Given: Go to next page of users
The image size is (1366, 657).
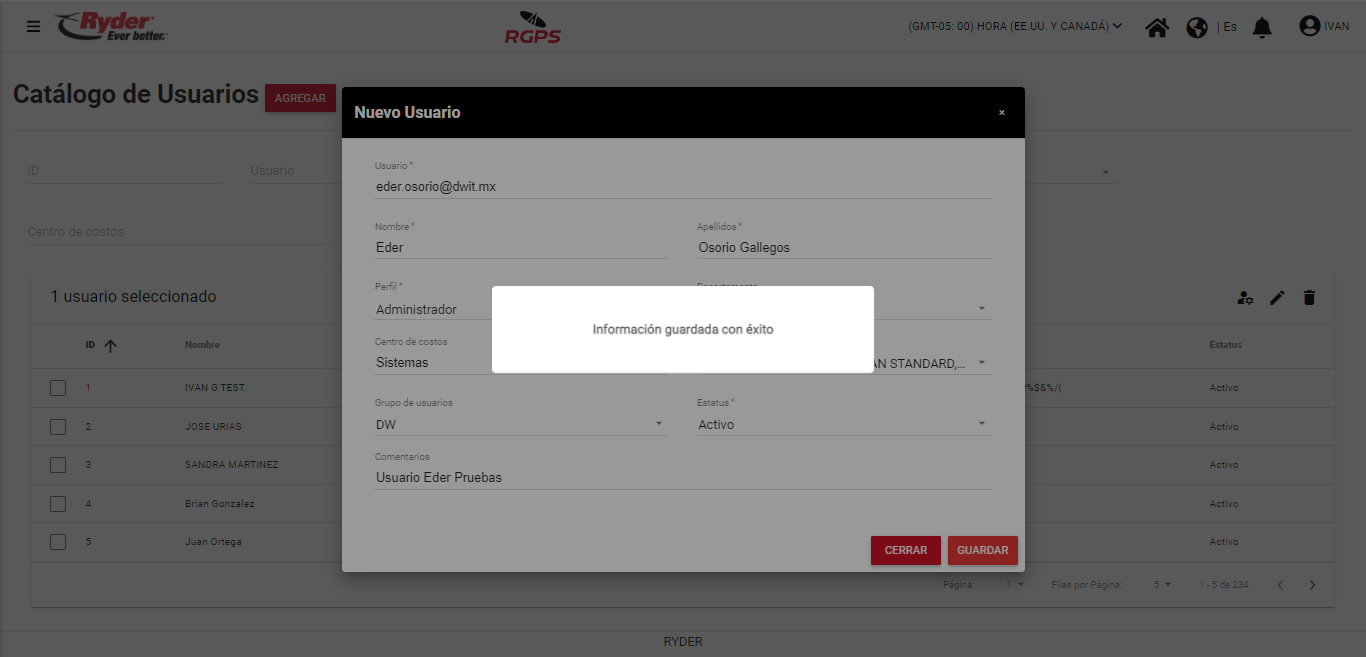Looking at the screenshot, I should 1312,585.
